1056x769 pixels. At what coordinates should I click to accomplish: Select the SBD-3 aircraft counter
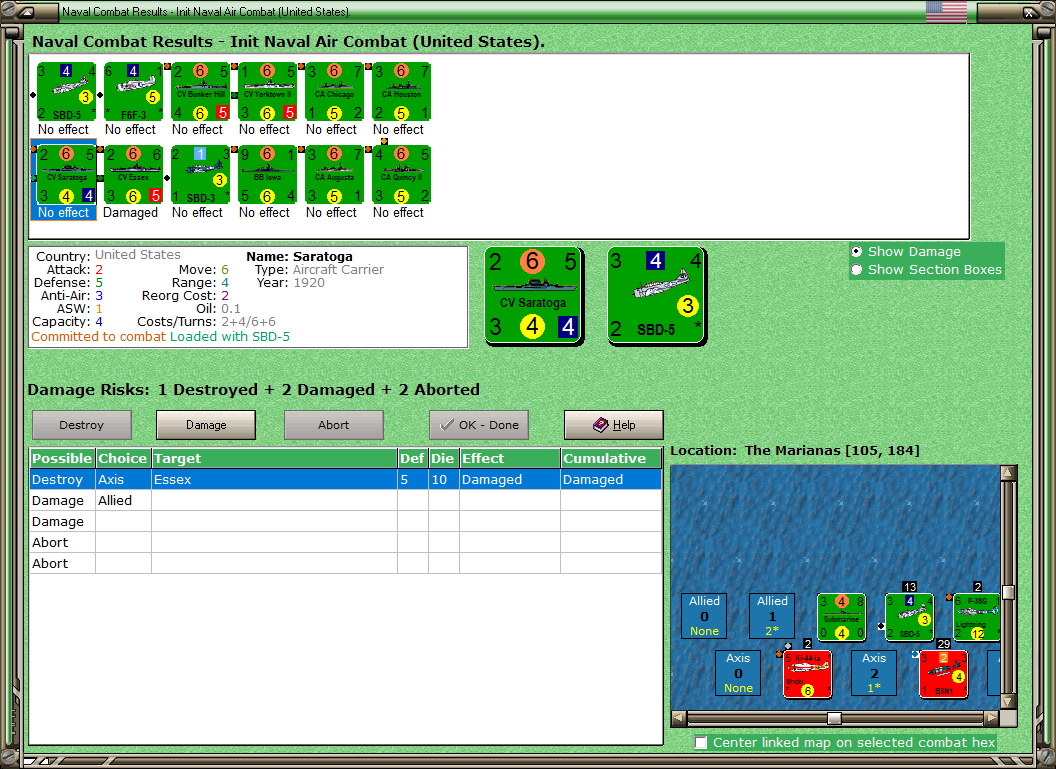[200, 174]
